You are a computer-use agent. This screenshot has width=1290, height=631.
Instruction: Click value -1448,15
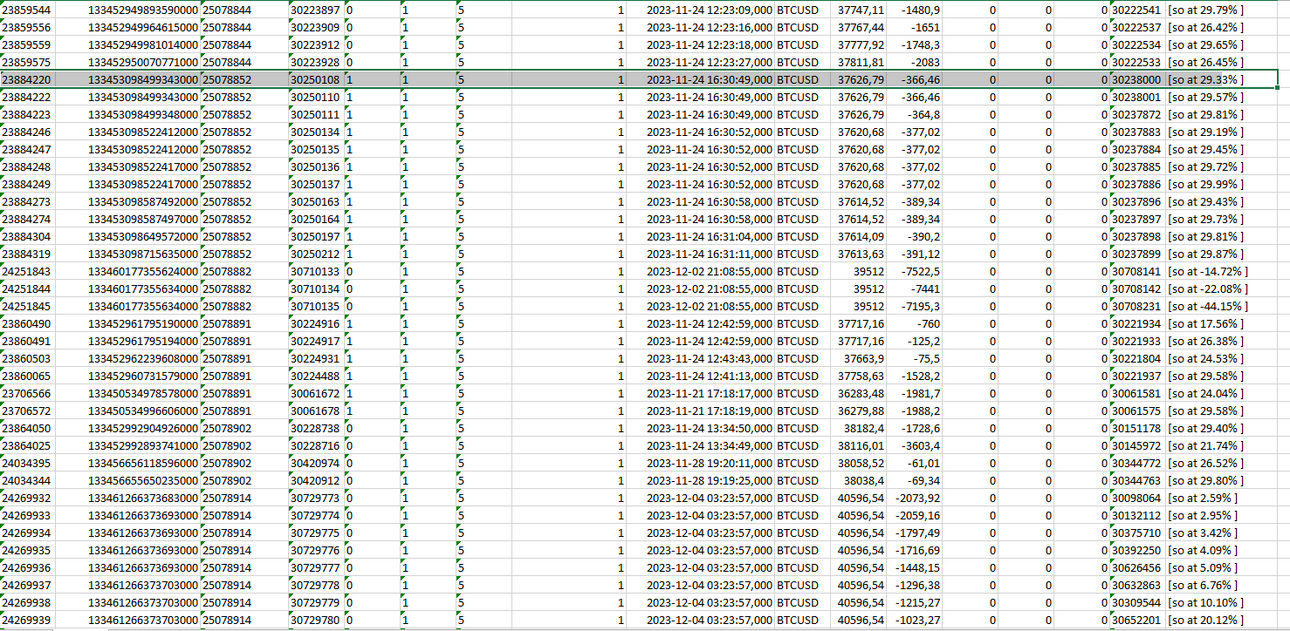tap(914, 568)
